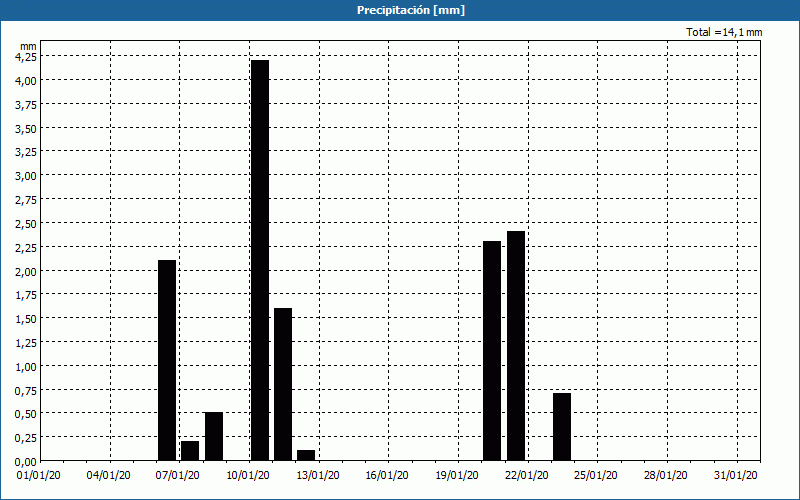Viewport: 800px width, 500px height.
Task: Click the 1,00 y-axis value
Action: coord(26,366)
